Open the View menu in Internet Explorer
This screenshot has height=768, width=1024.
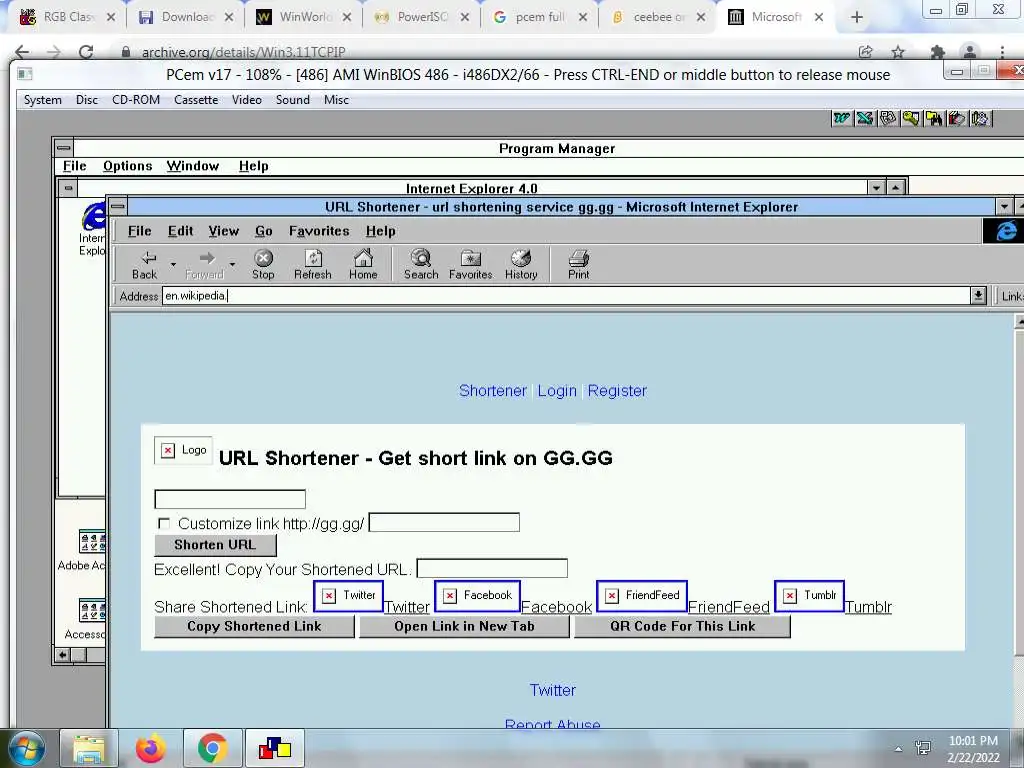click(x=223, y=231)
